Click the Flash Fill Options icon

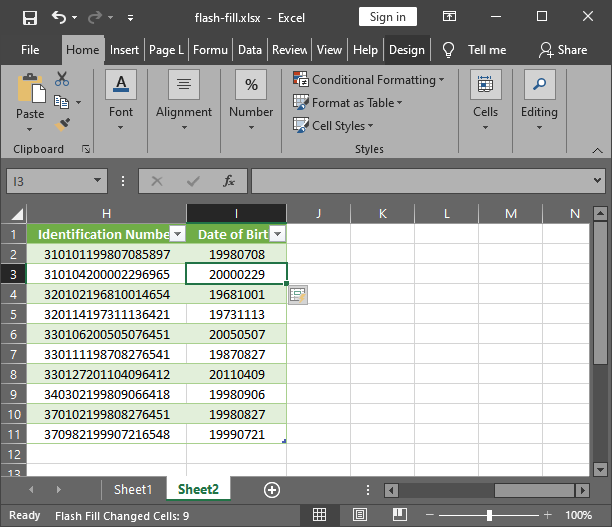tap(298, 295)
